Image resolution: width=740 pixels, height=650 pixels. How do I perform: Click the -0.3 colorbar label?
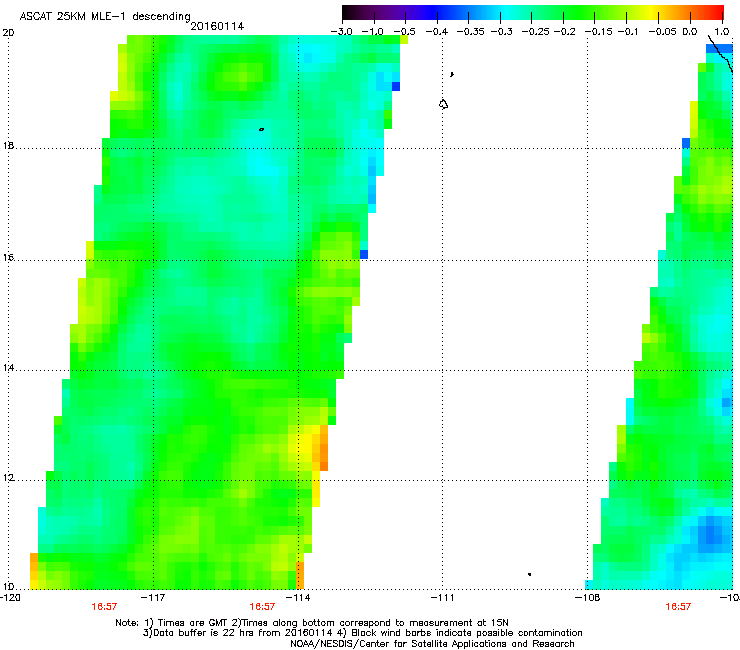pyautogui.click(x=502, y=31)
